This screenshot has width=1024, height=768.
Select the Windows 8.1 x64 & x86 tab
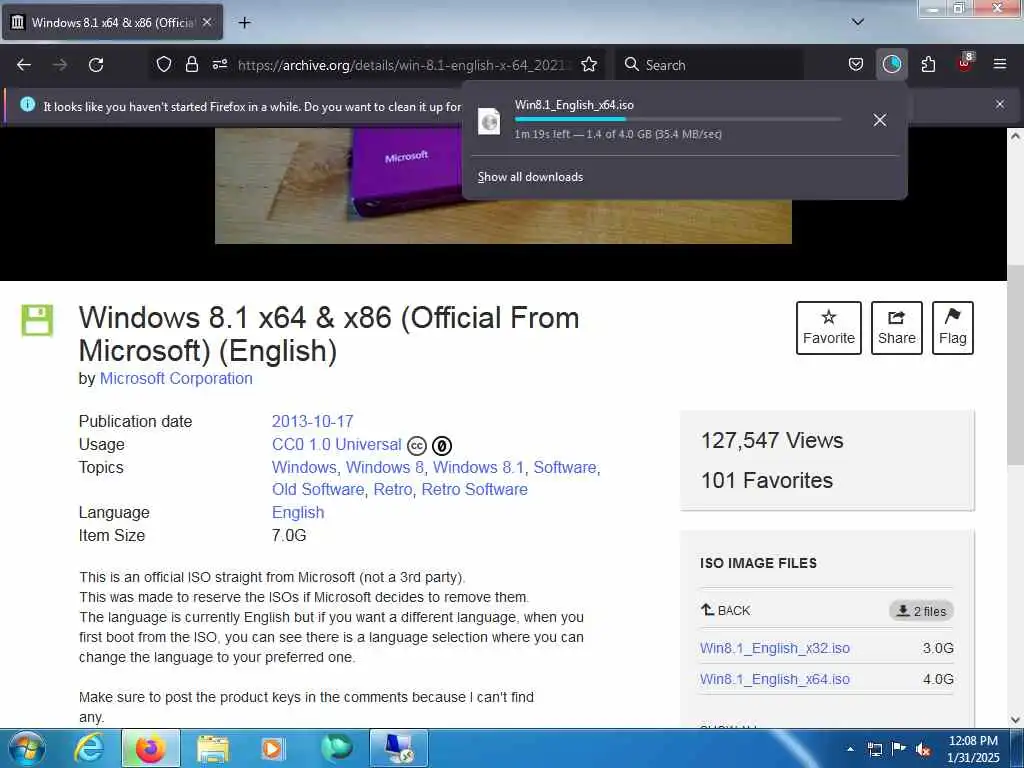click(112, 22)
